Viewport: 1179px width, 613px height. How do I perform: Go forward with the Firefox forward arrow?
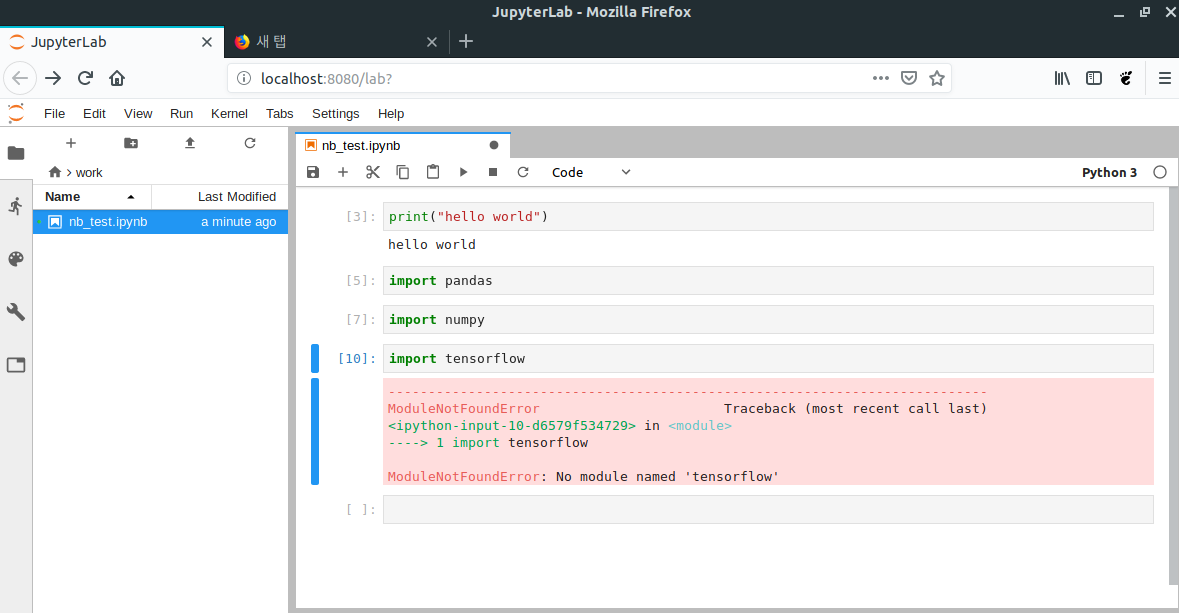pyautogui.click(x=53, y=78)
